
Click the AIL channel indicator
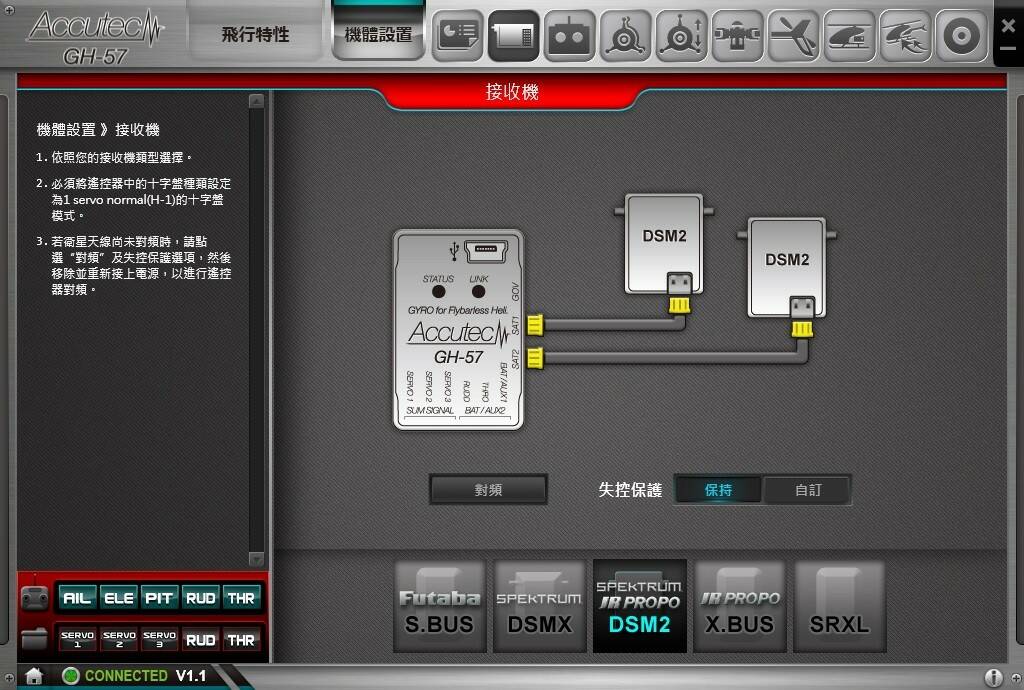77,598
